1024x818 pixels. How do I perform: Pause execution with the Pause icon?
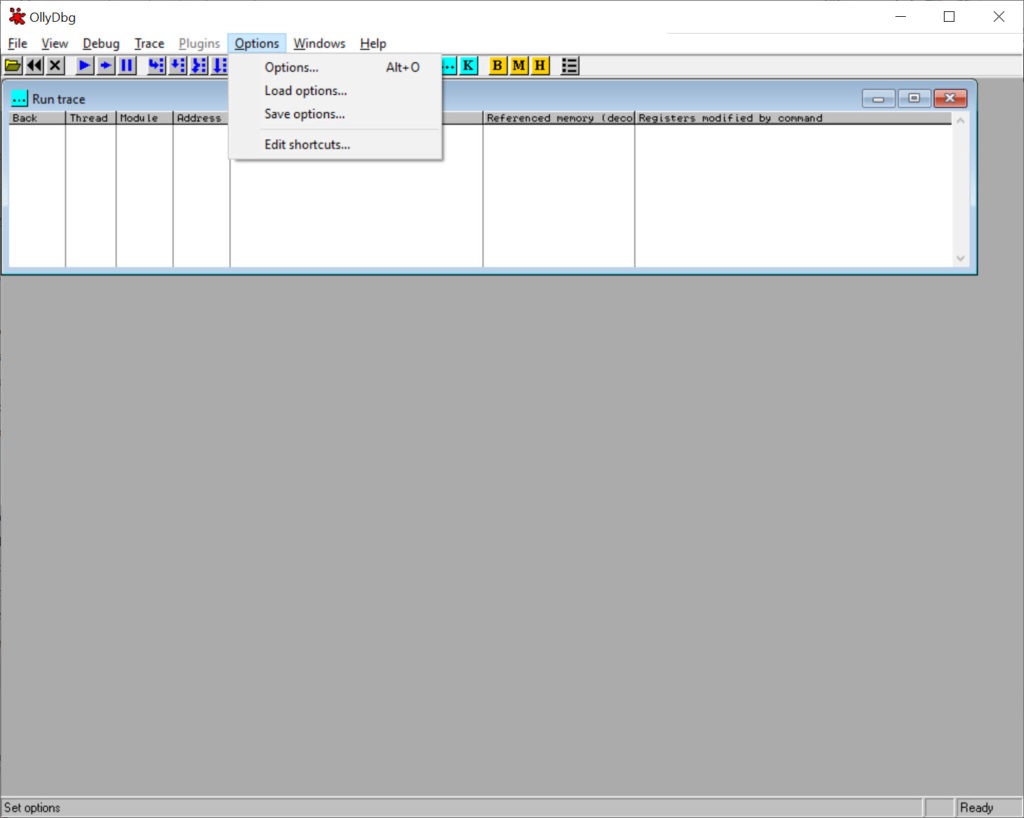pyautogui.click(x=127, y=66)
